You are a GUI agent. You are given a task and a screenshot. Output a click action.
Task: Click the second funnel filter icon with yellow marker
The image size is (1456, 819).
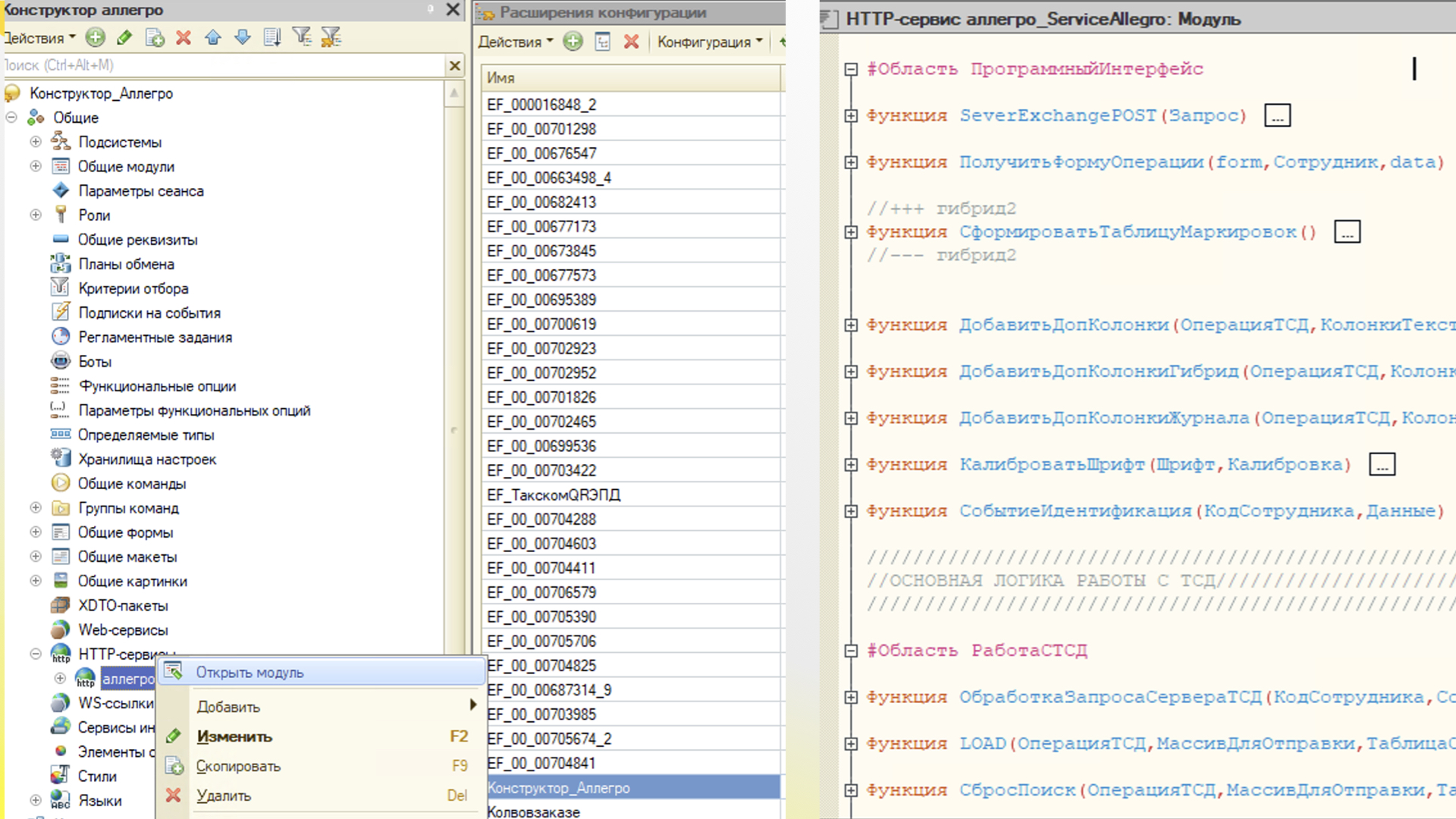click(331, 36)
